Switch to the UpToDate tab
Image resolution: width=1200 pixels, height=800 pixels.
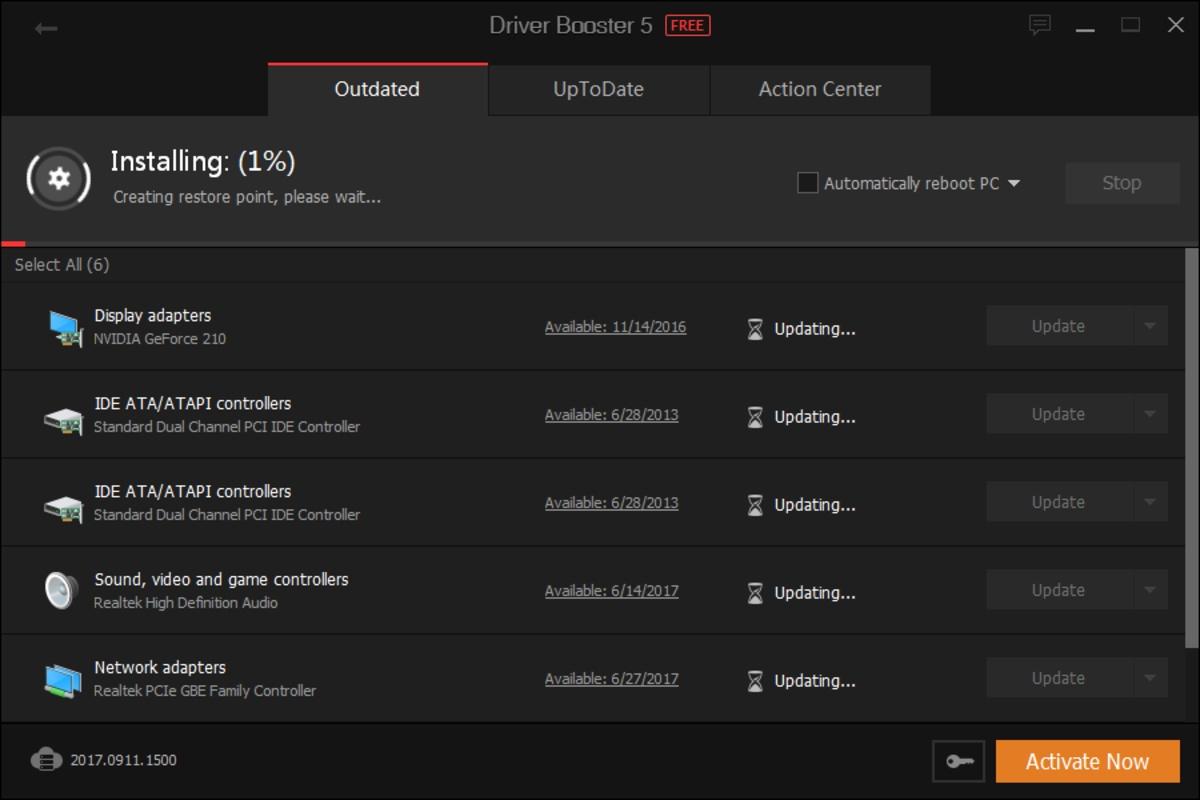(x=598, y=89)
